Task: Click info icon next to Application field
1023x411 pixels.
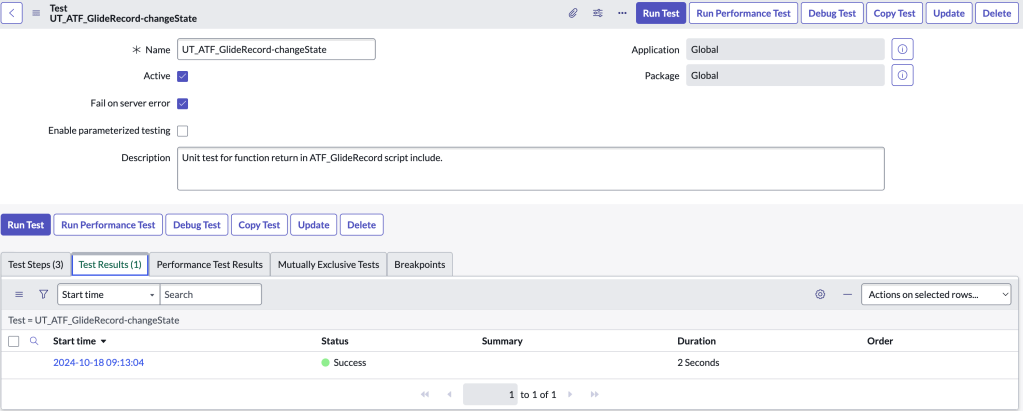Action: [902, 49]
